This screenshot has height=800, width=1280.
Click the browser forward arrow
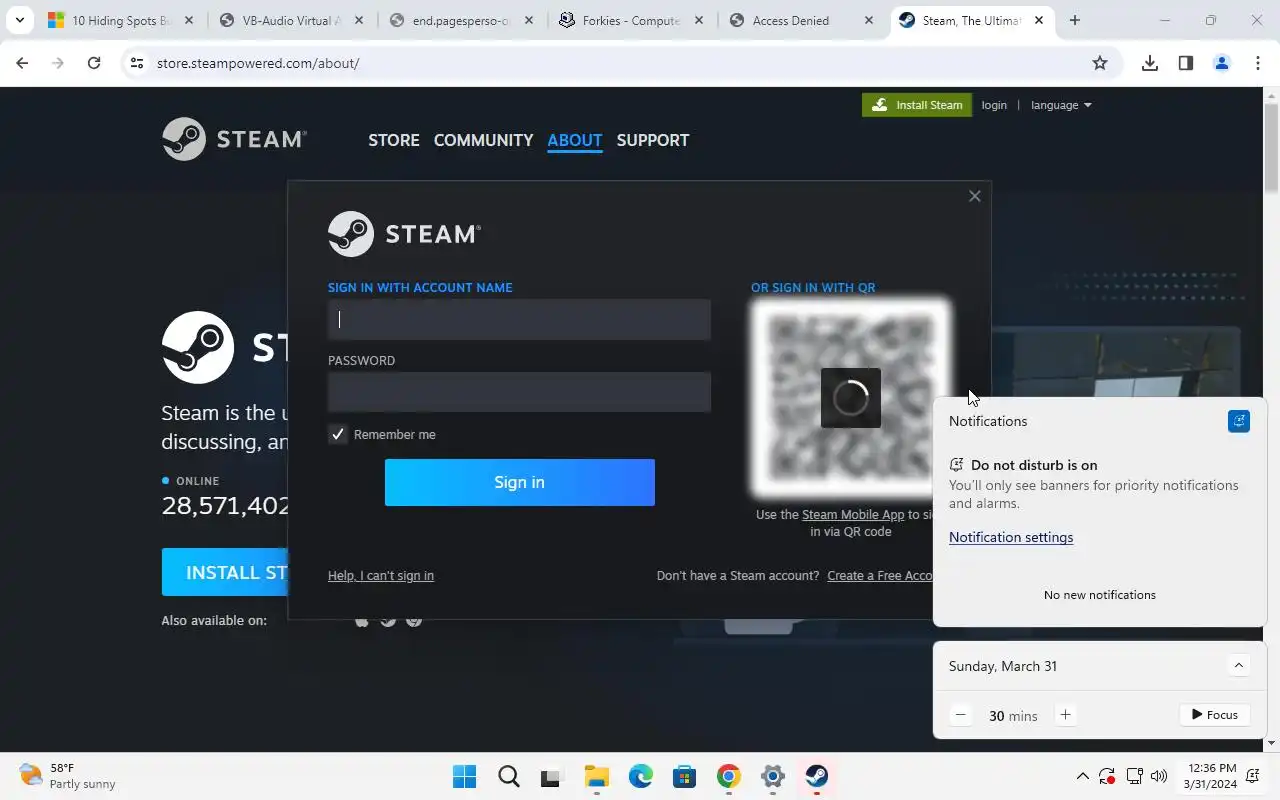pos(58,63)
